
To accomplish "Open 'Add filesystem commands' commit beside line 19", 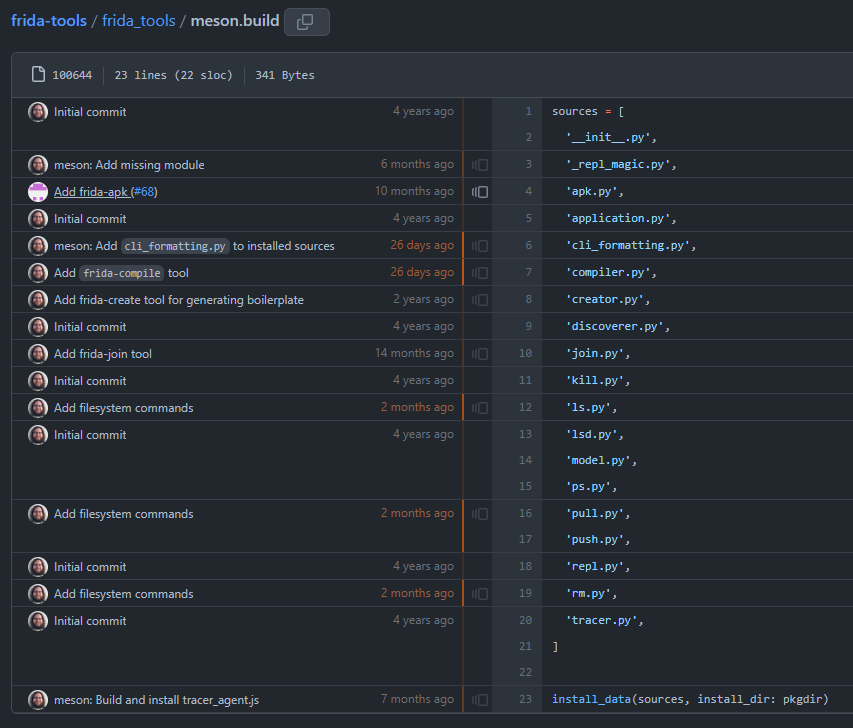I will (x=123, y=594).
